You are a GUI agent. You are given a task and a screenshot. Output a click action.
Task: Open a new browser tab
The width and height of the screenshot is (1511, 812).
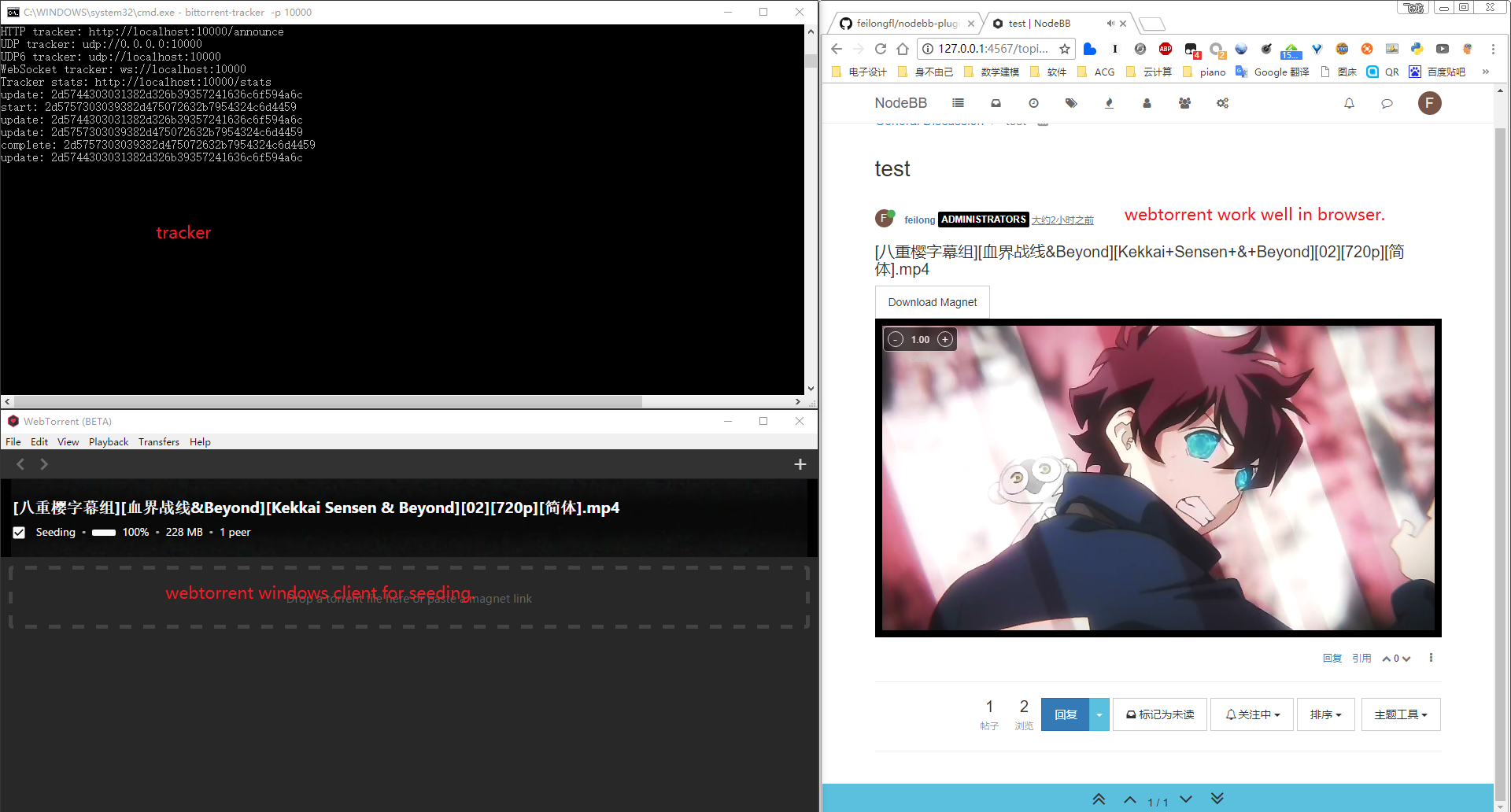pyautogui.click(x=1152, y=24)
